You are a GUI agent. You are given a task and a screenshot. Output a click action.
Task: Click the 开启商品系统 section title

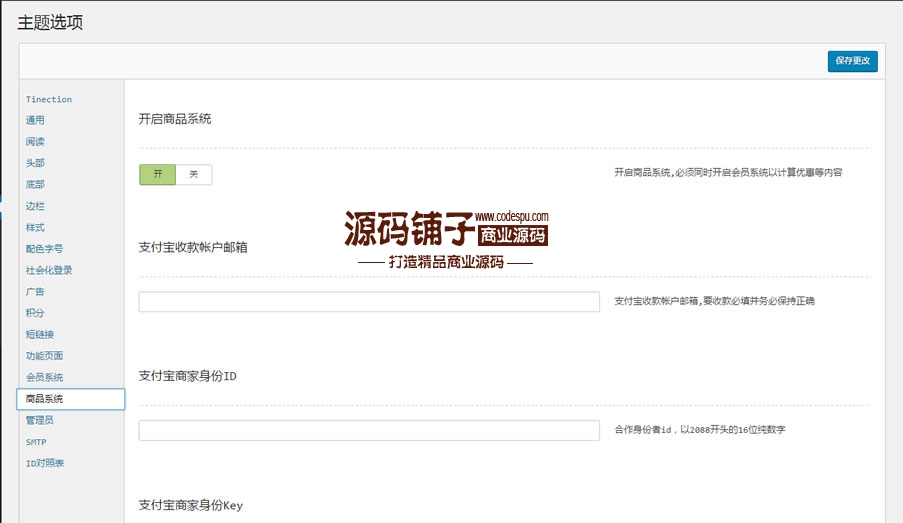[x=175, y=119]
